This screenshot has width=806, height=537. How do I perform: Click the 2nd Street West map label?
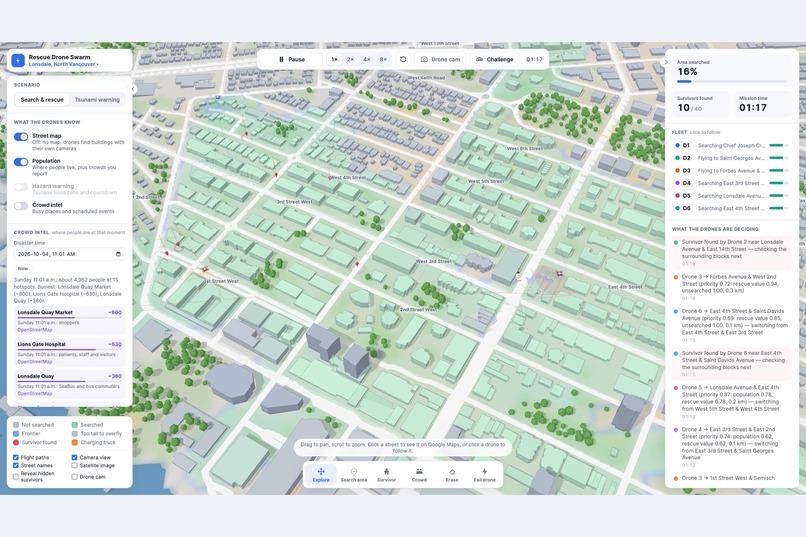(x=418, y=310)
